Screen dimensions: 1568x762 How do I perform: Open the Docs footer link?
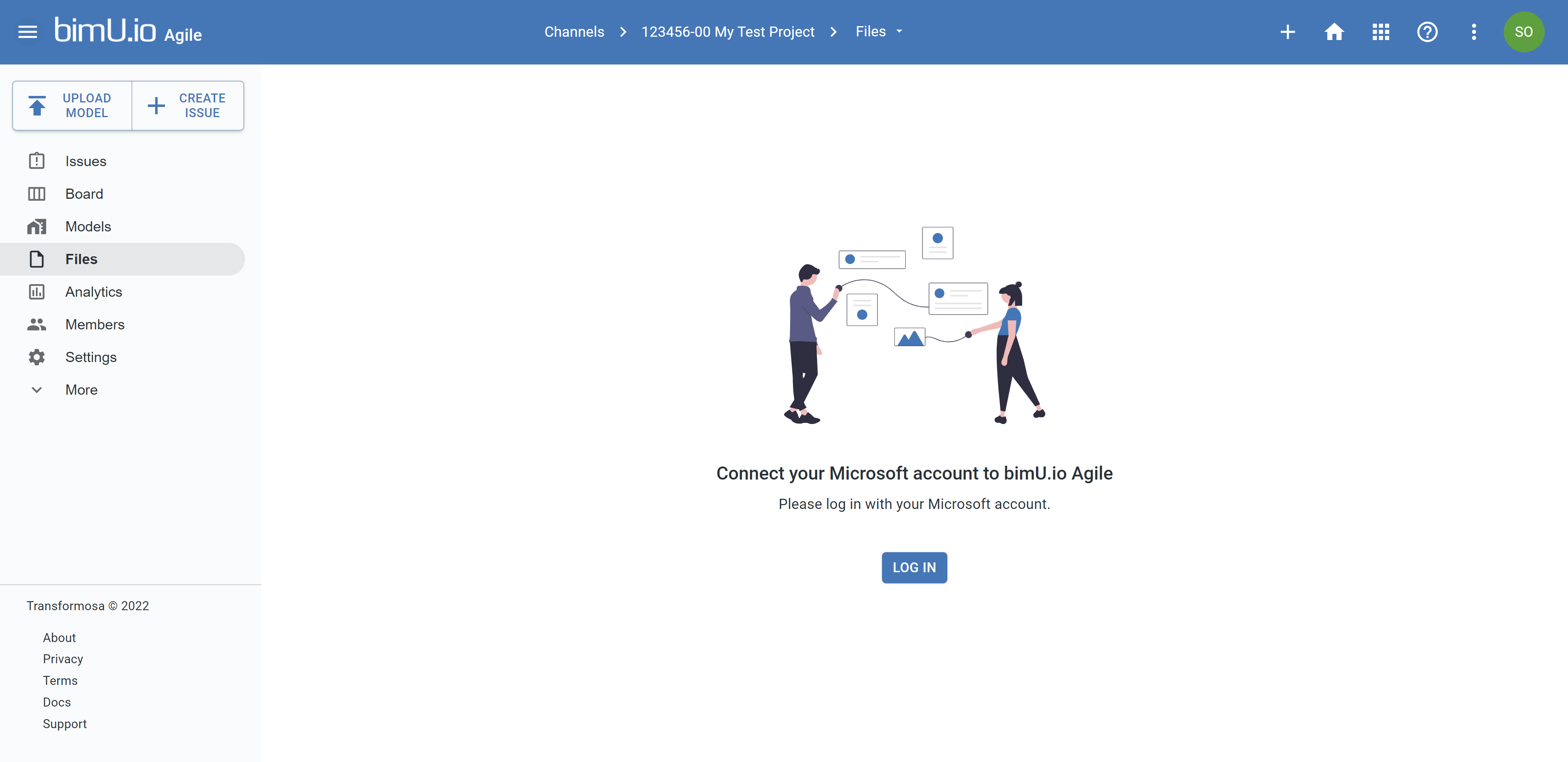point(57,702)
